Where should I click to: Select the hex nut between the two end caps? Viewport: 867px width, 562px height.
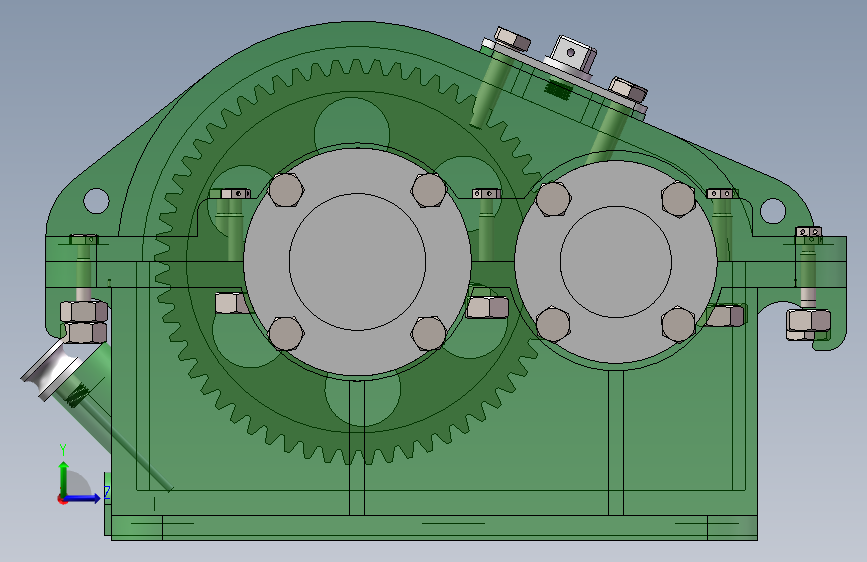(487, 307)
